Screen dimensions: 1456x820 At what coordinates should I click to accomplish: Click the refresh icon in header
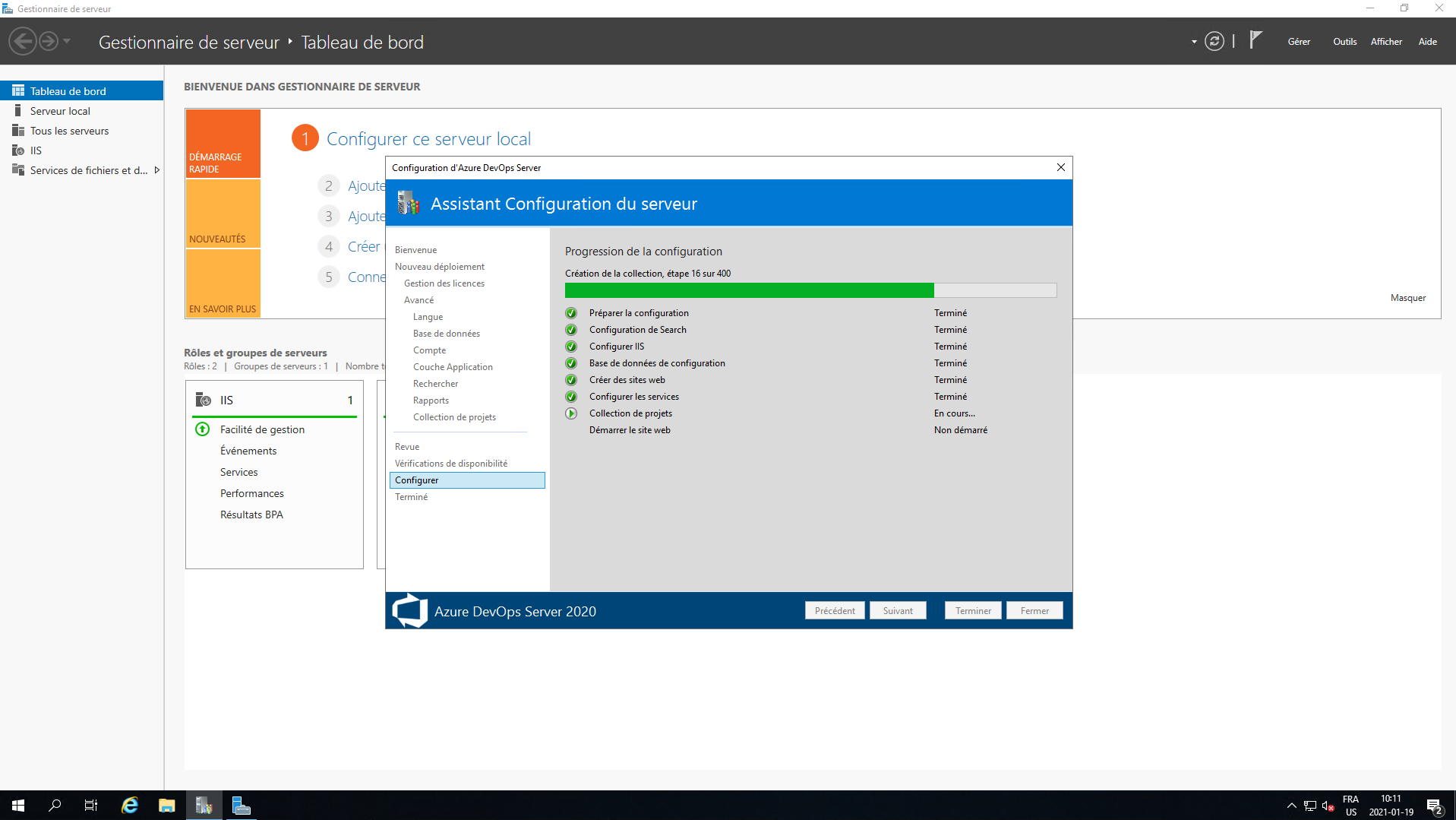point(1214,42)
